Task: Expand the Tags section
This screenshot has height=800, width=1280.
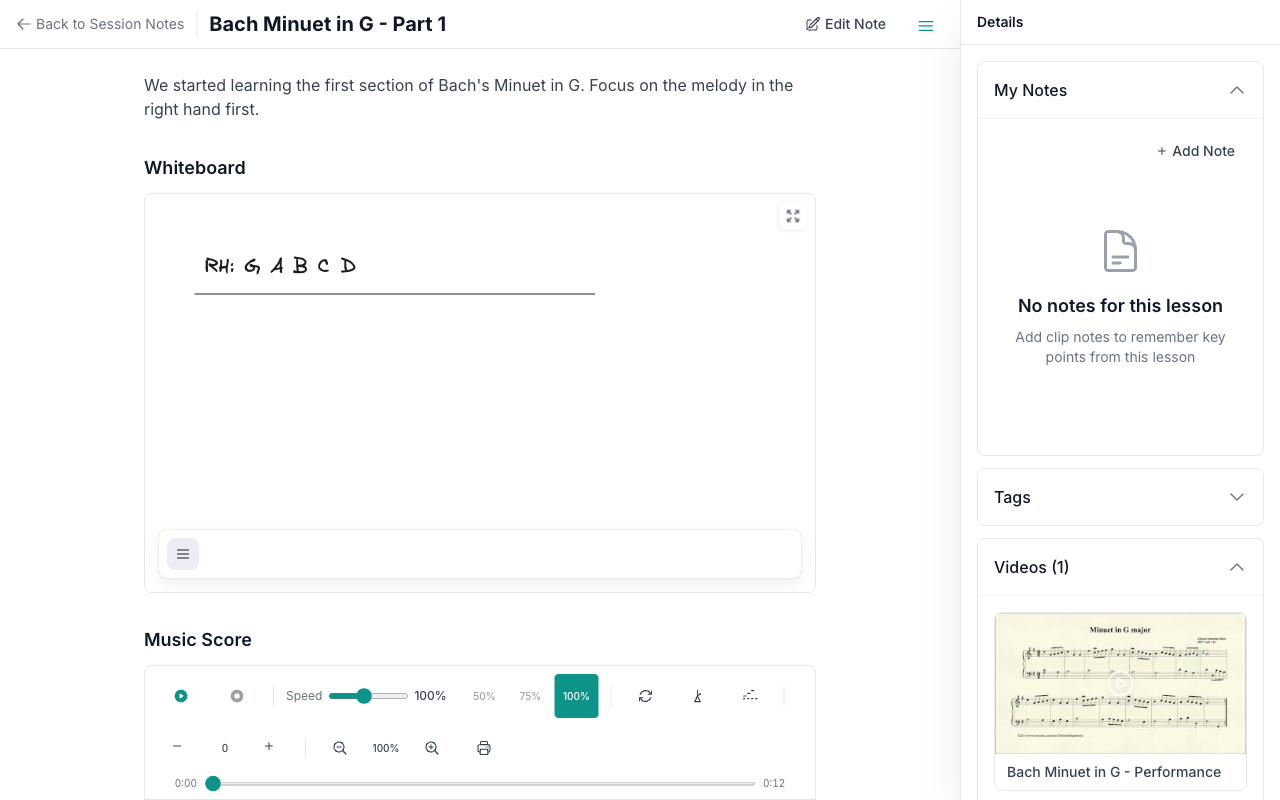Action: (x=1236, y=497)
